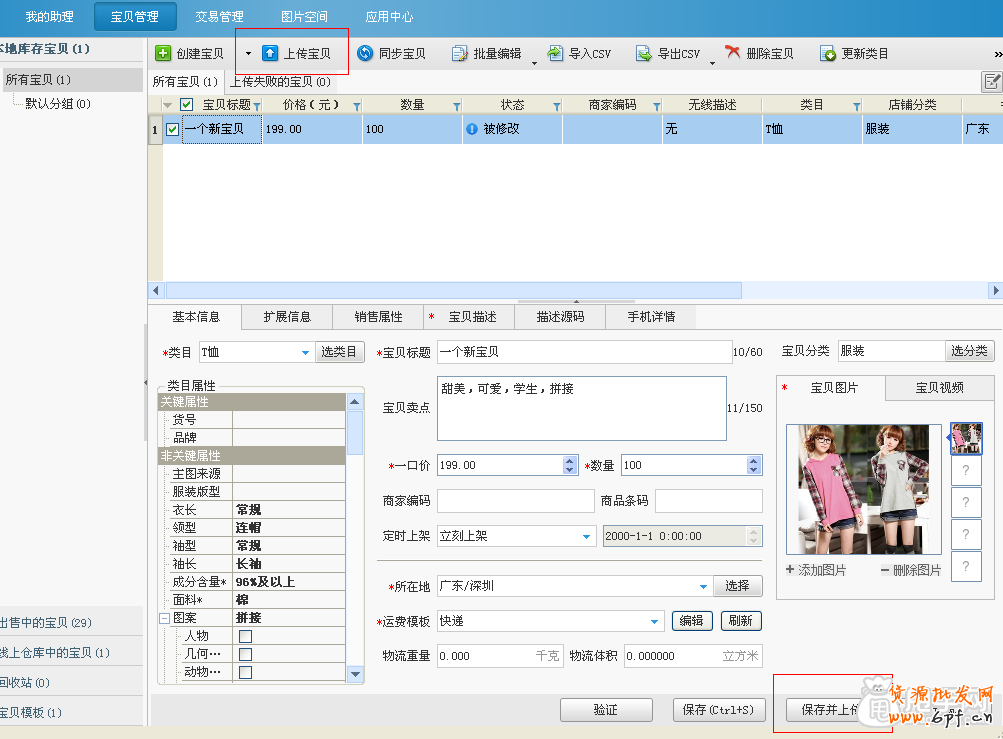Screen dimensions: 1003x739
Task: Open the 运费模板 dropdown list
Action: point(655,621)
